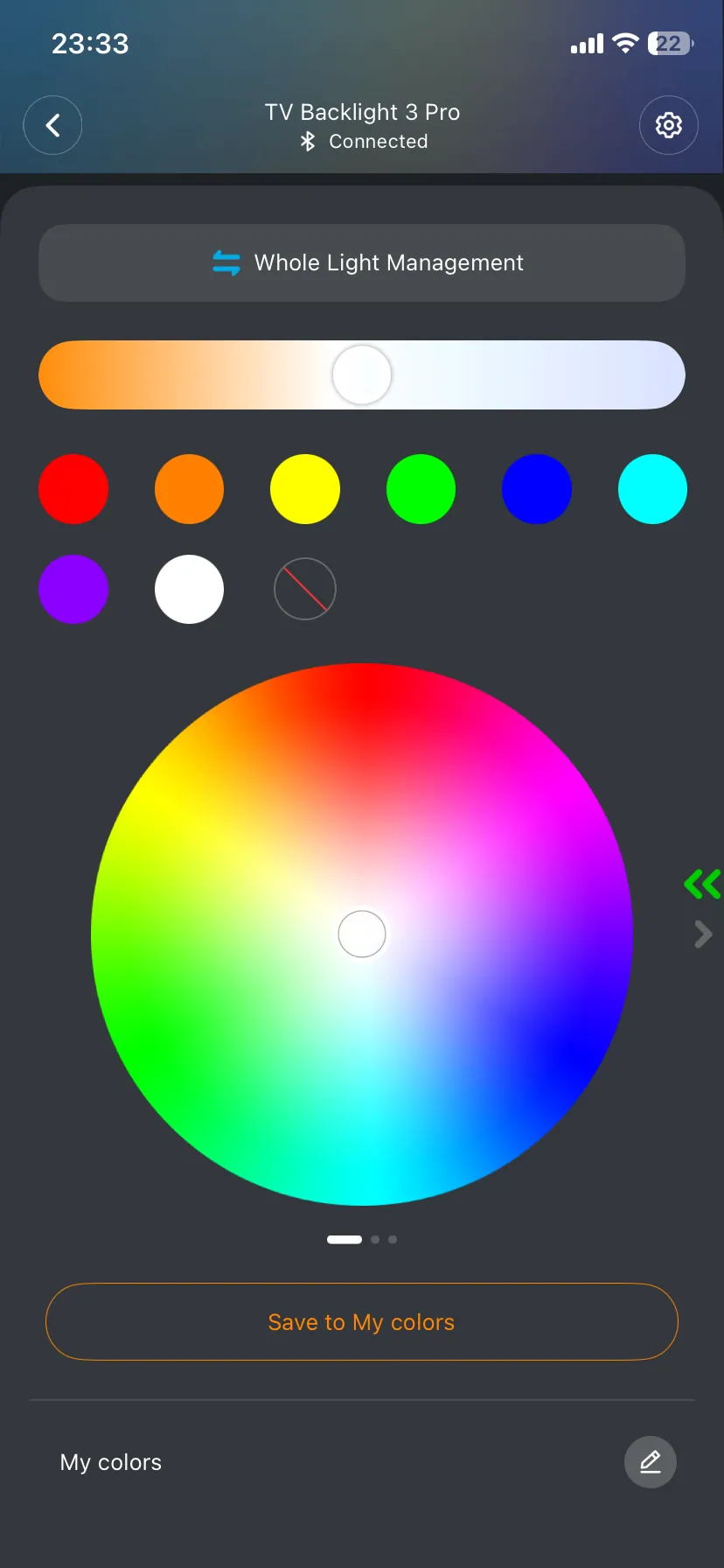Click the color wheel center selector

(x=362, y=934)
